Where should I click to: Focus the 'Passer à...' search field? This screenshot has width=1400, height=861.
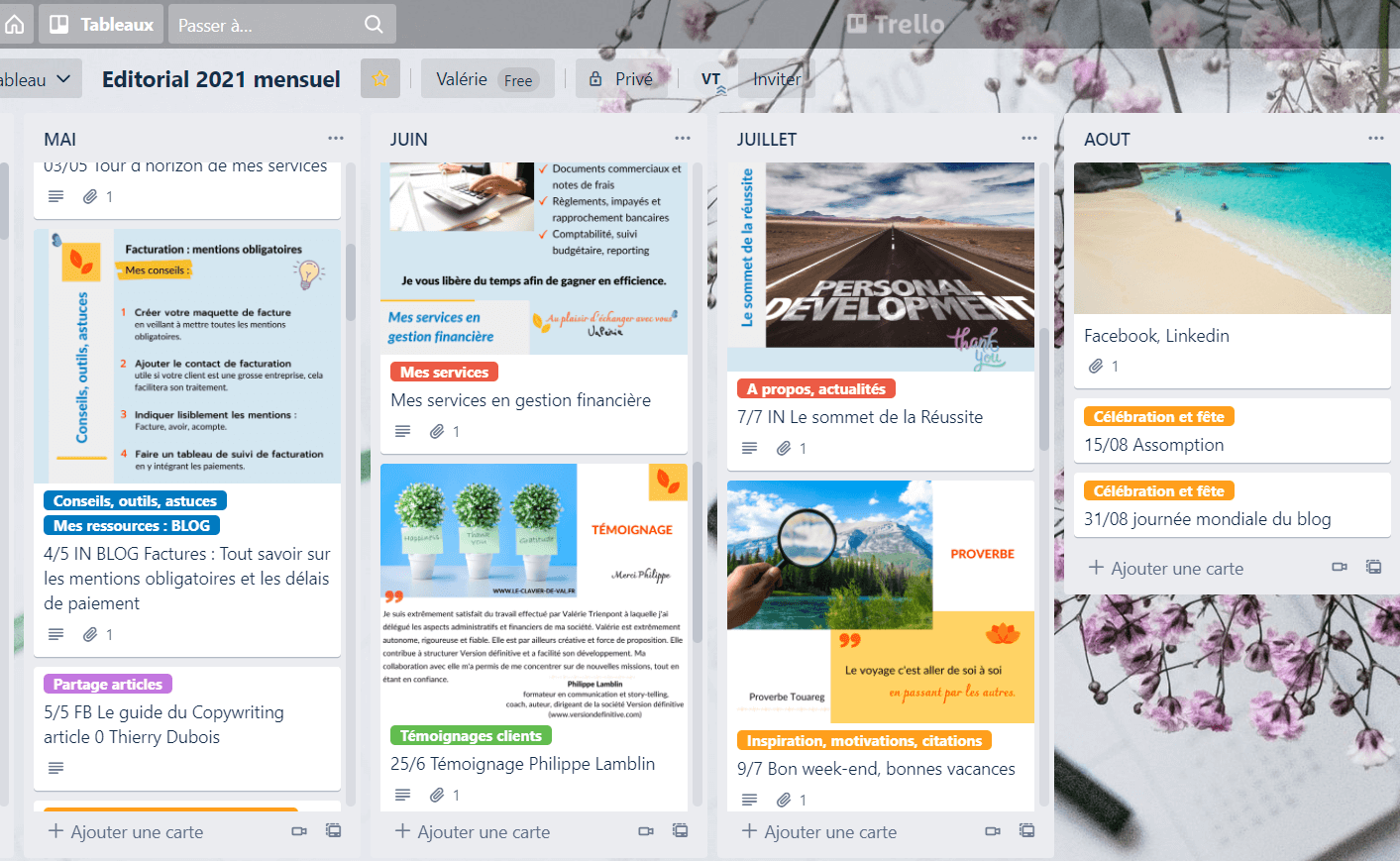282,24
